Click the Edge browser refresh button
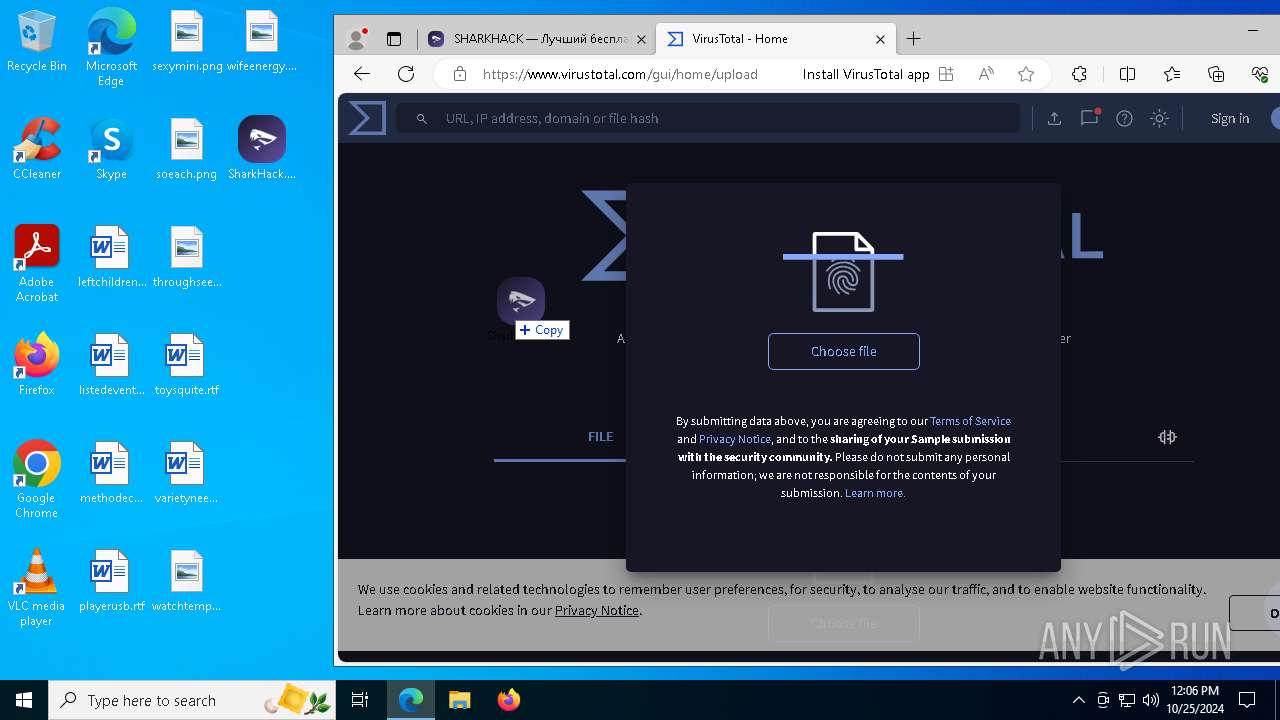 (x=406, y=74)
